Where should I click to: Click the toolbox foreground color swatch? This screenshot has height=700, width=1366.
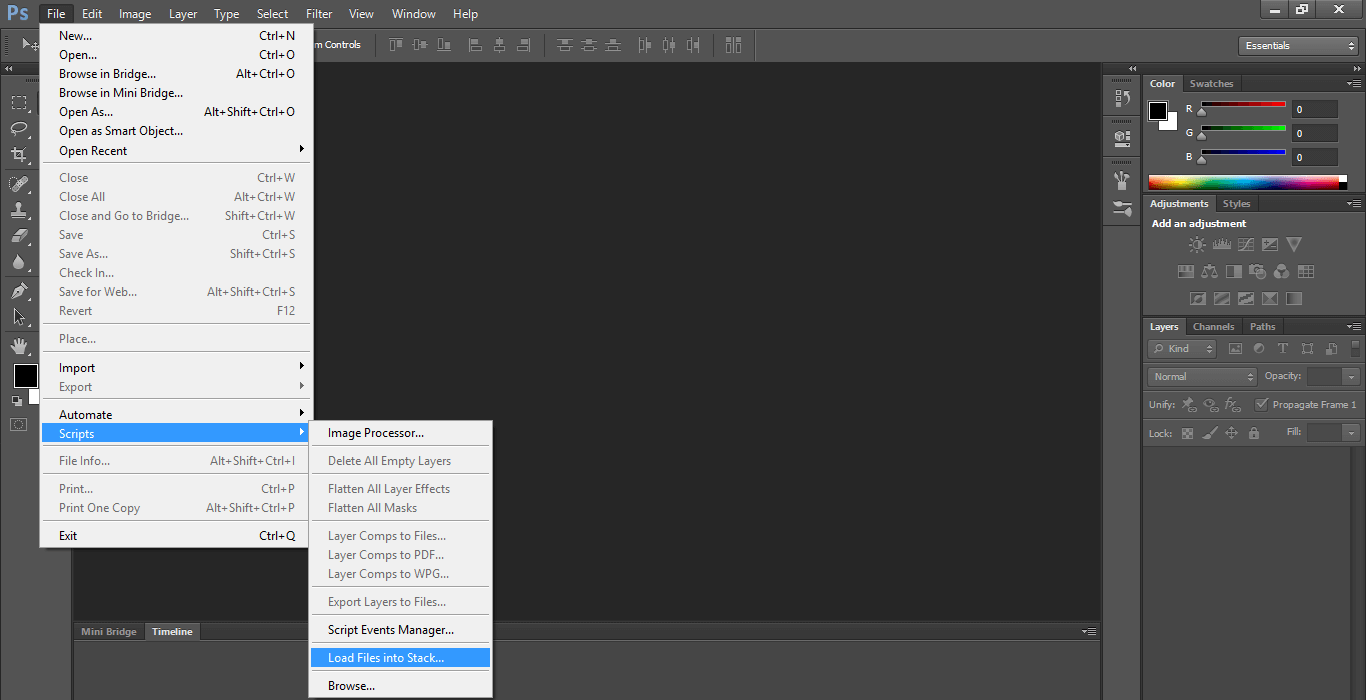[x=25, y=376]
